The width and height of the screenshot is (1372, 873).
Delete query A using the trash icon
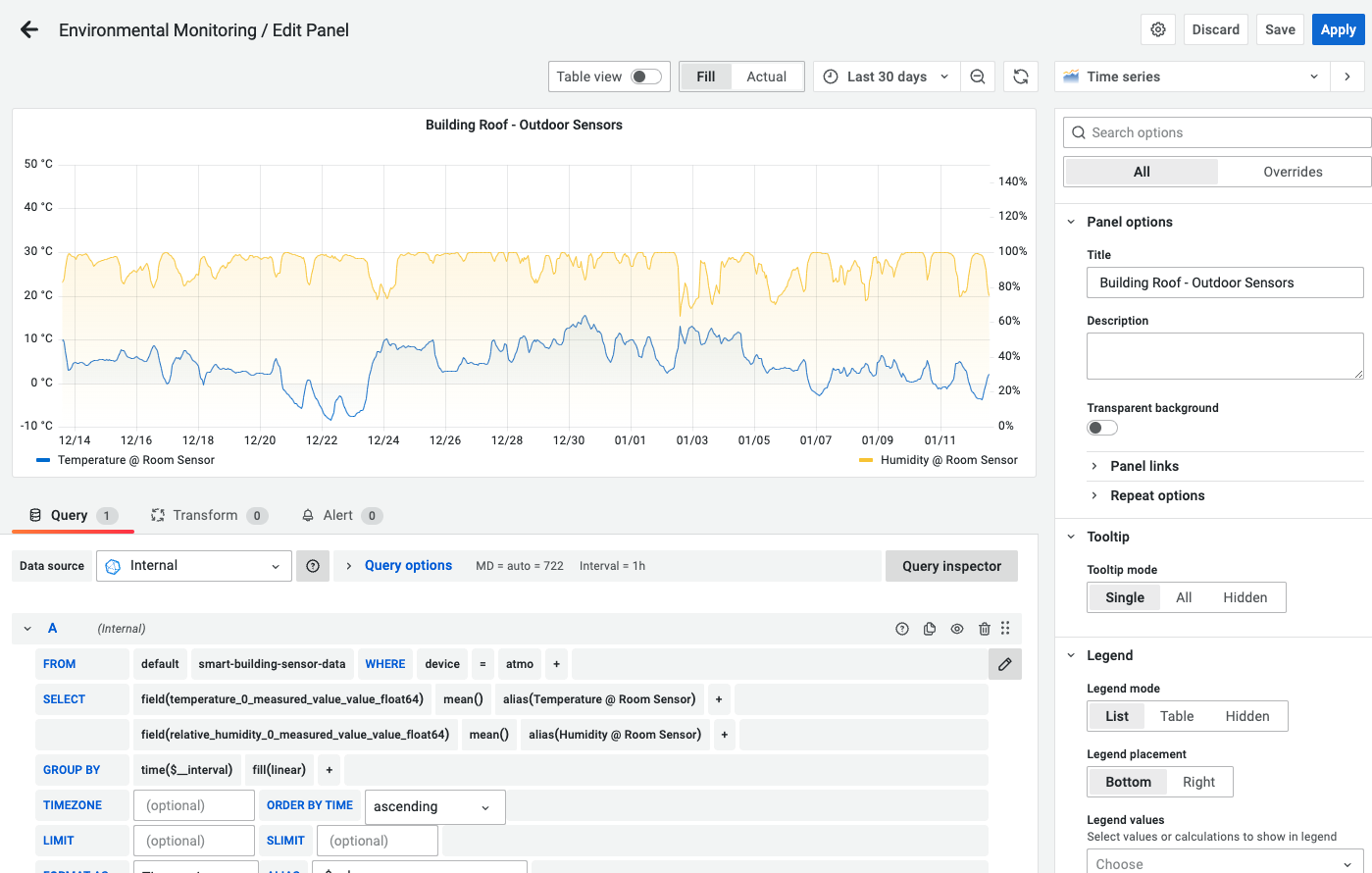[x=985, y=629]
